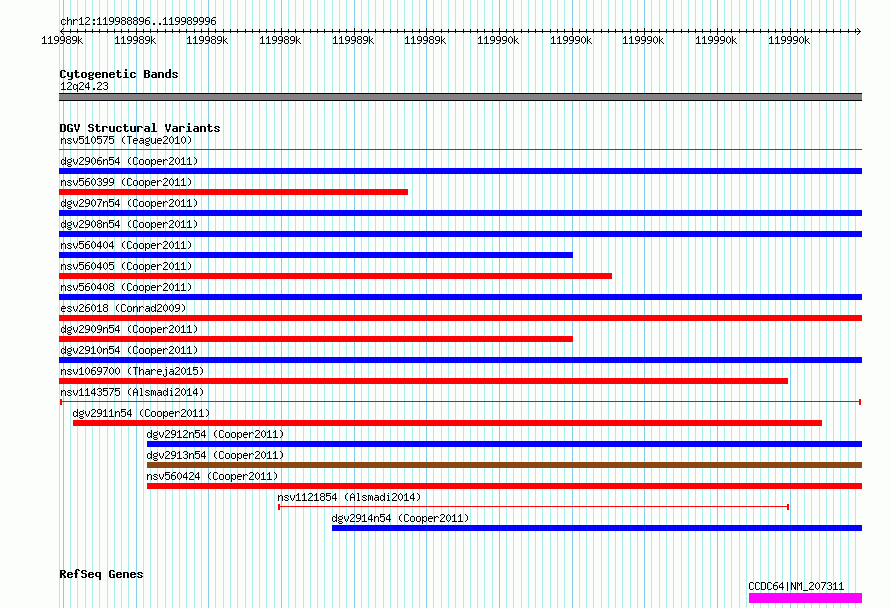Open the nsv560399 (Cooper2011) label

coord(126,182)
